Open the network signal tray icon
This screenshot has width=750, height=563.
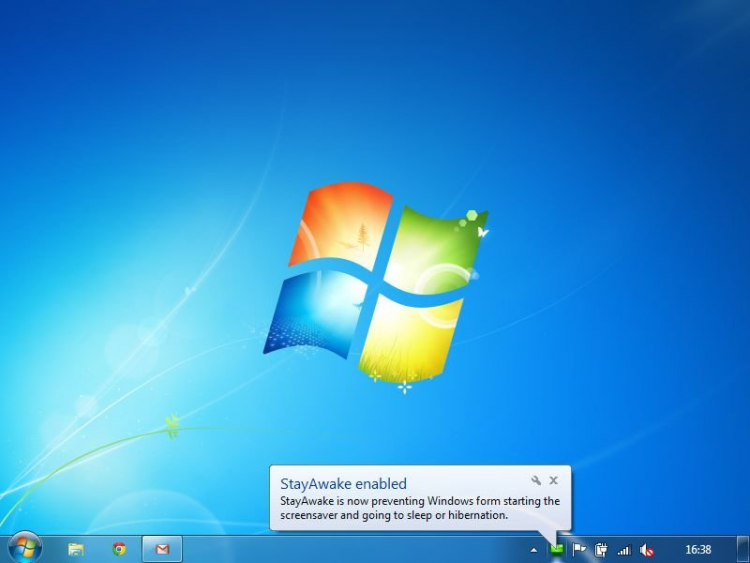point(624,550)
